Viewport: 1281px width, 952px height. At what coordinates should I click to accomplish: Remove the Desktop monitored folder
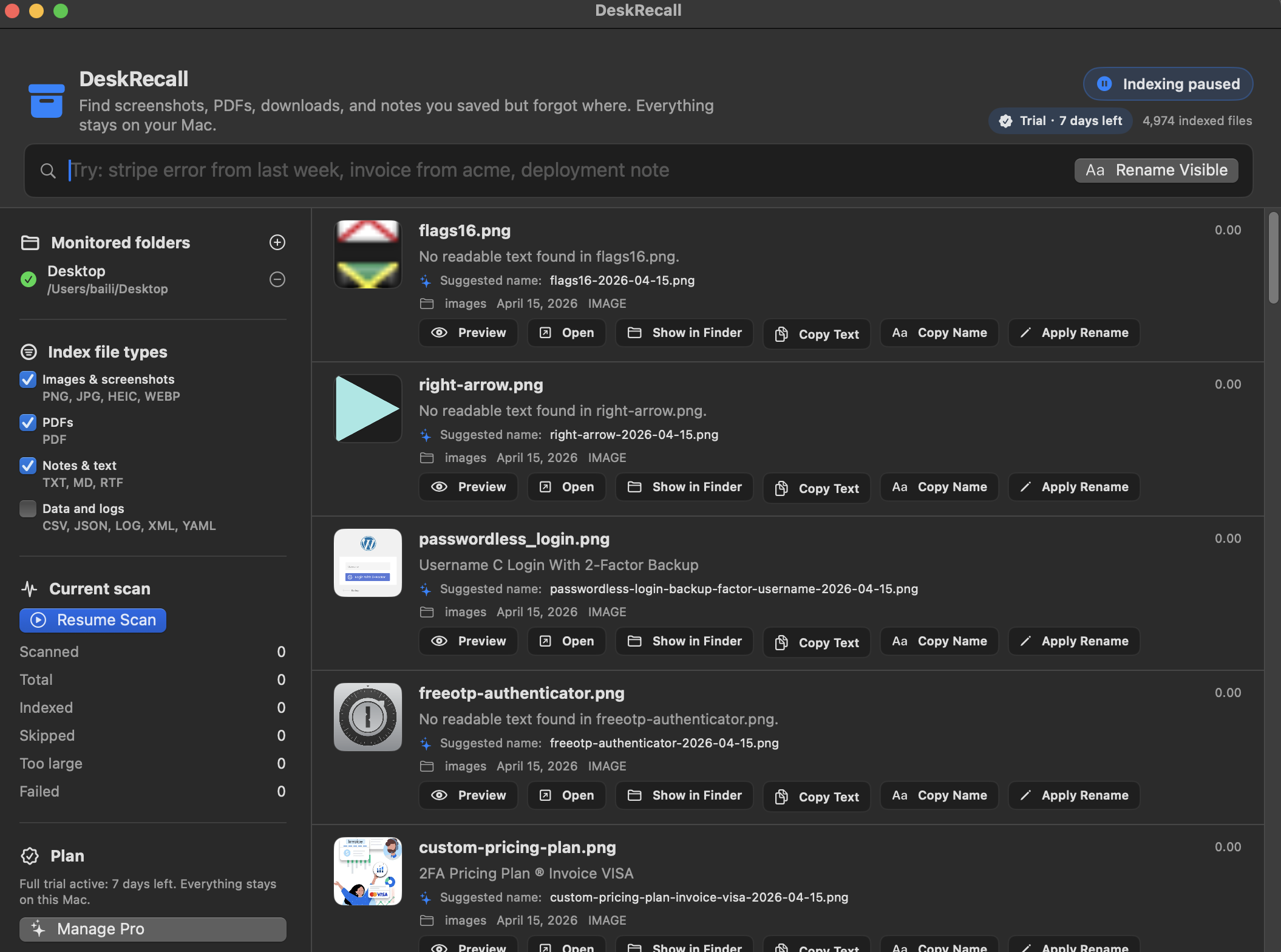pos(277,279)
